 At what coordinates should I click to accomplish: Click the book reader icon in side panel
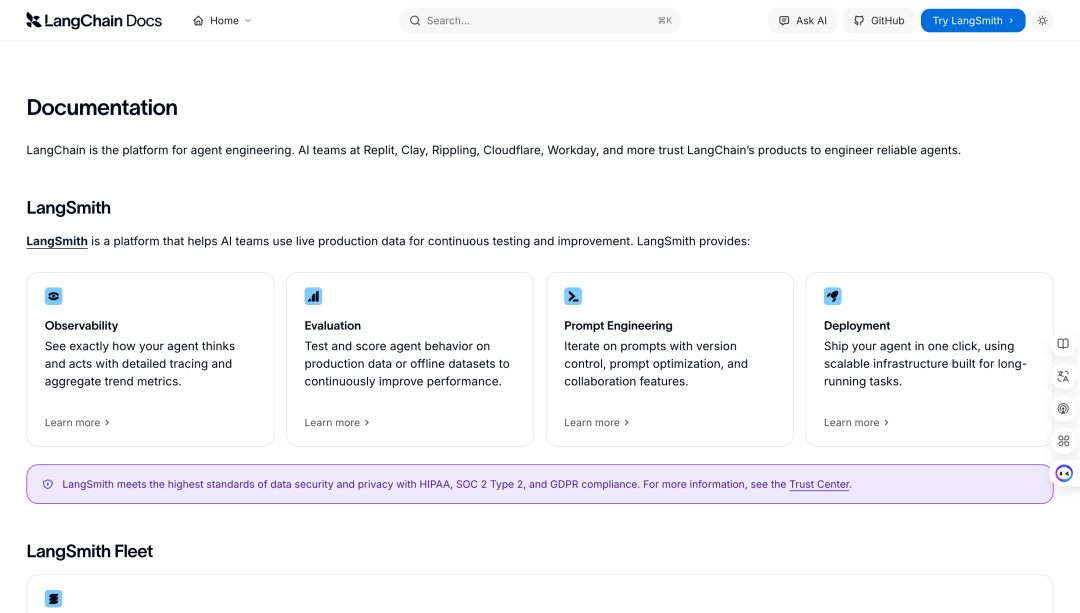[x=1063, y=344]
